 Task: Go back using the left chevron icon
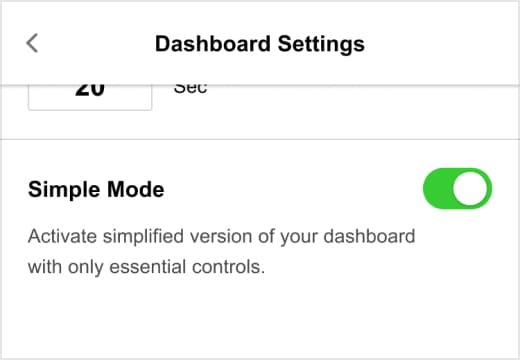(x=32, y=43)
